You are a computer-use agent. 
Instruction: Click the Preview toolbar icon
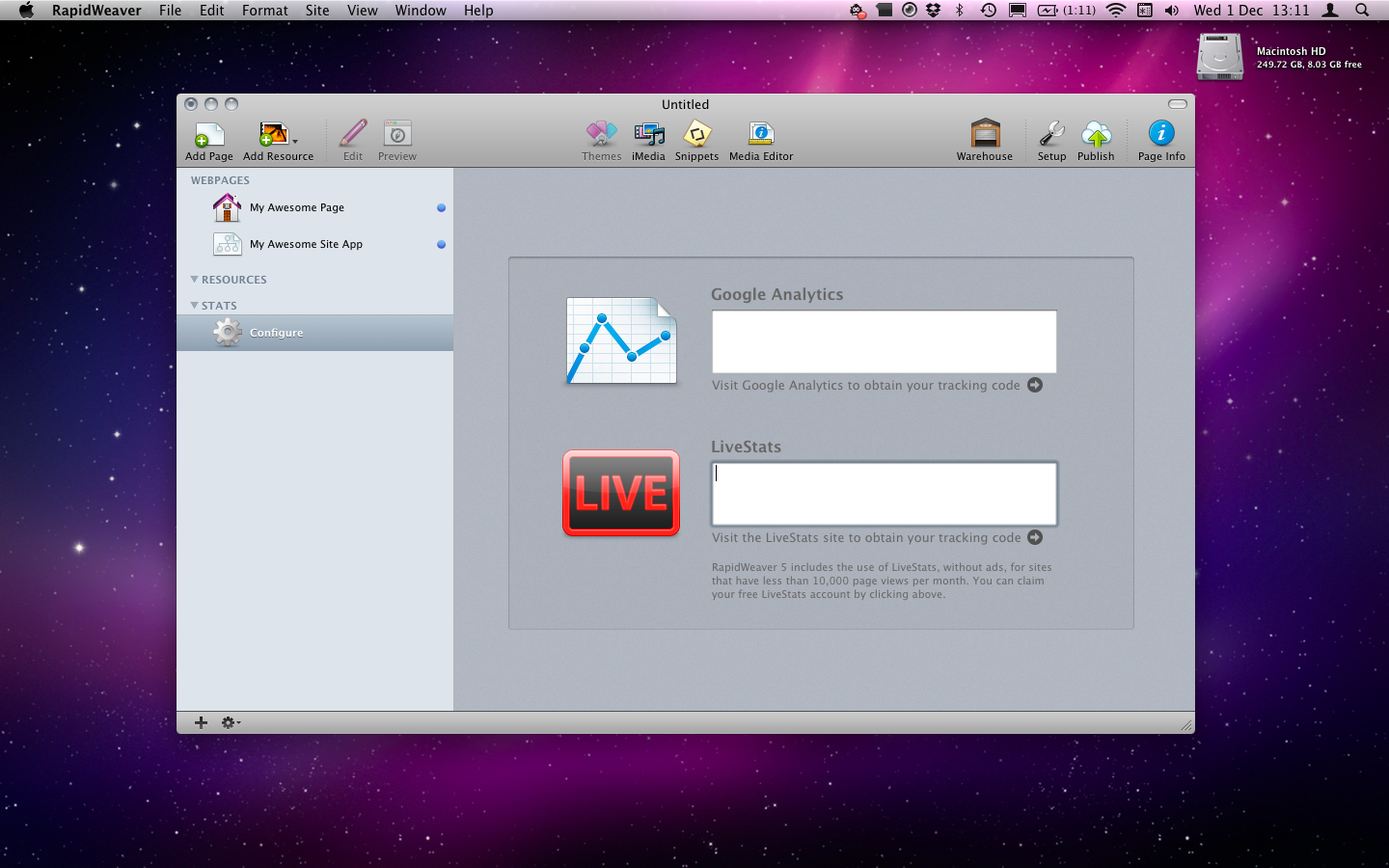pyautogui.click(x=397, y=134)
